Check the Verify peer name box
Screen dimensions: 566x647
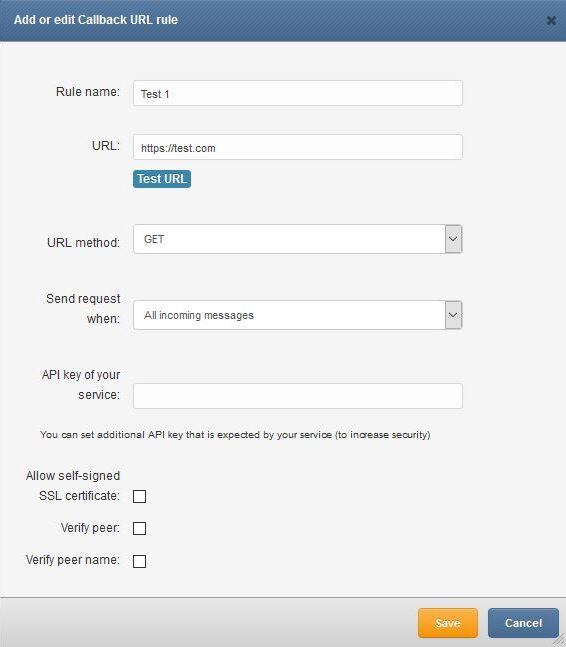139,561
